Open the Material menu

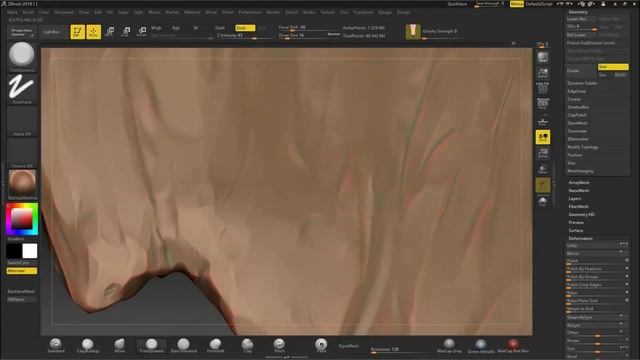tap(192, 12)
